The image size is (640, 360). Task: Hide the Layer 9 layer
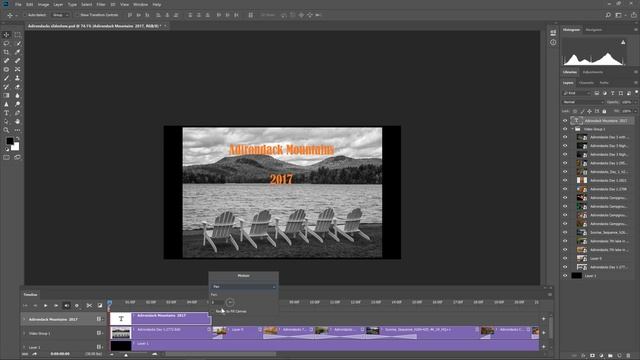[x=565, y=258]
